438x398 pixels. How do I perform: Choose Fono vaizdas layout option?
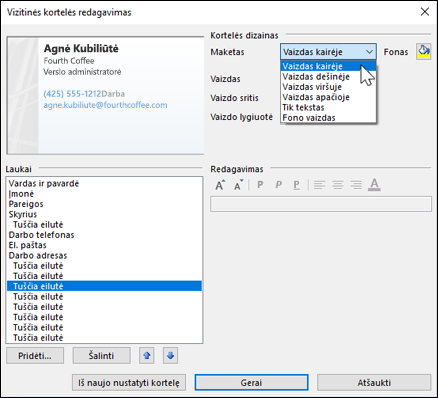click(328, 118)
